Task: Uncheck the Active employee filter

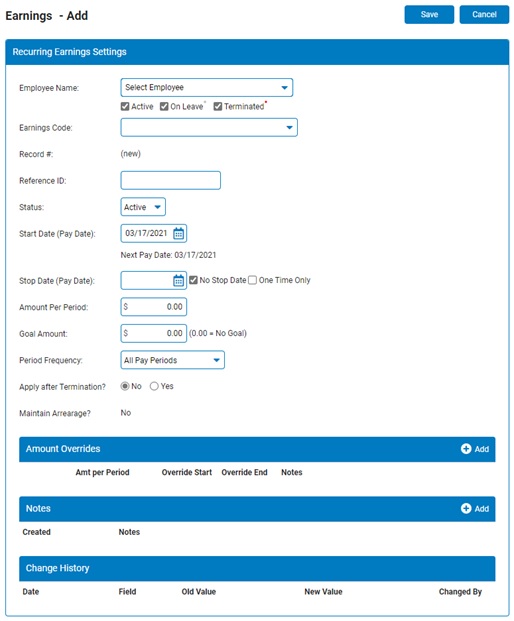Action: point(125,107)
